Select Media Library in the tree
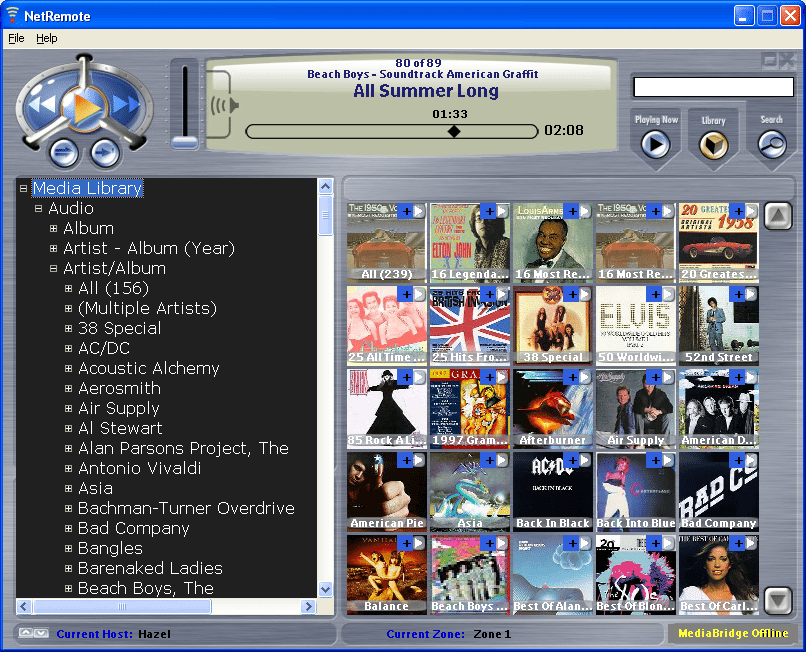 tap(87, 188)
